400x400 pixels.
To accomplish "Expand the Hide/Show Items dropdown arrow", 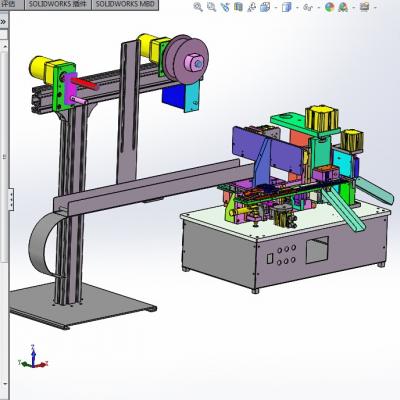I will point(318,7).
